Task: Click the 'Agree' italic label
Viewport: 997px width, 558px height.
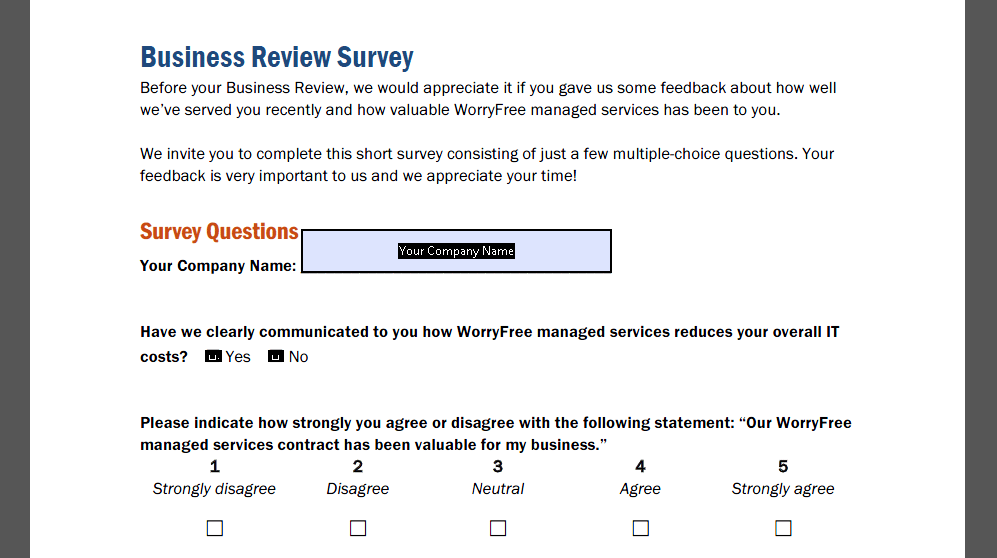Action: point(640,489)
